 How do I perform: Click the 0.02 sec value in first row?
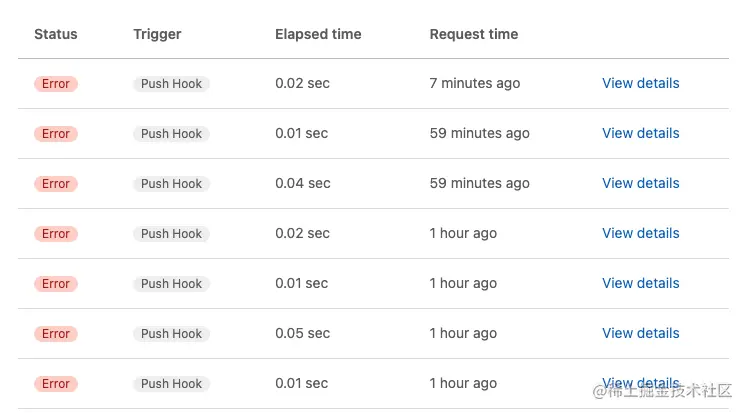302,83
